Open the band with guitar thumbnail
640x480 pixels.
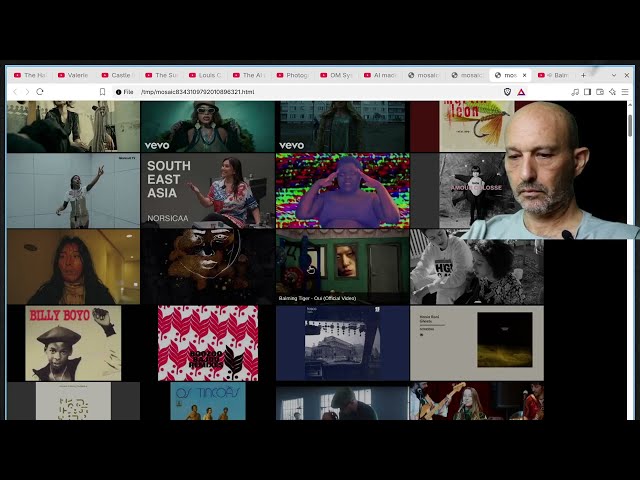click(x=477, y=401)
